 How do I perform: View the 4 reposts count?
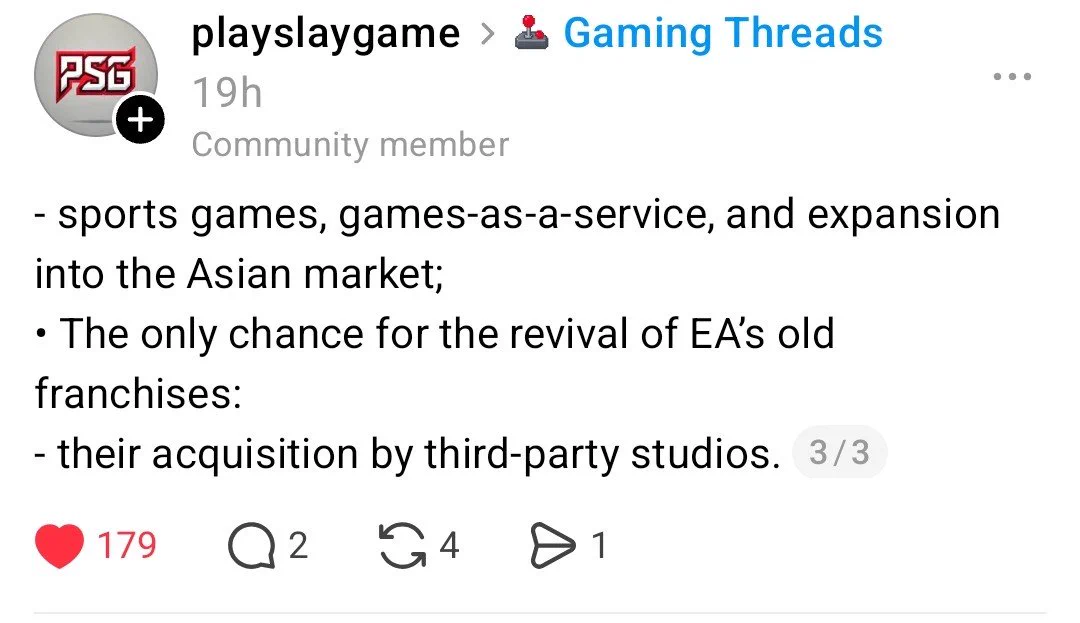(x=449, y=546)
